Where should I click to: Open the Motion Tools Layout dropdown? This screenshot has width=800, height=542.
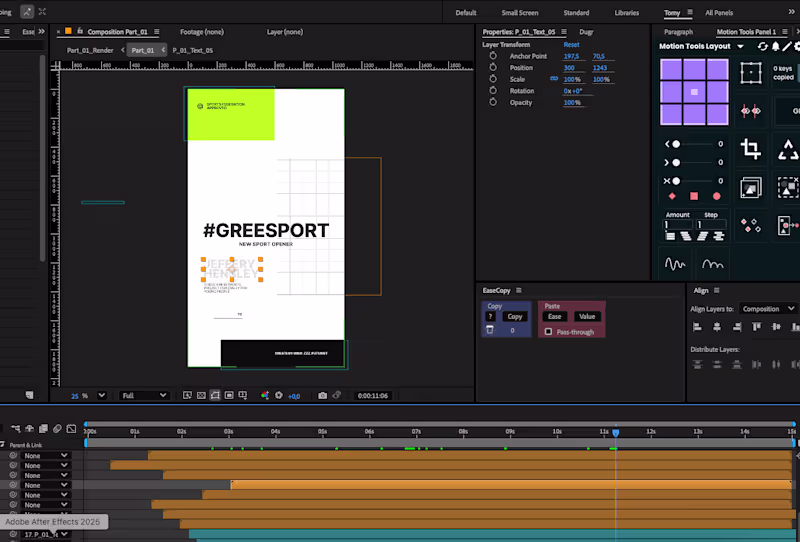tap(740, 46)
